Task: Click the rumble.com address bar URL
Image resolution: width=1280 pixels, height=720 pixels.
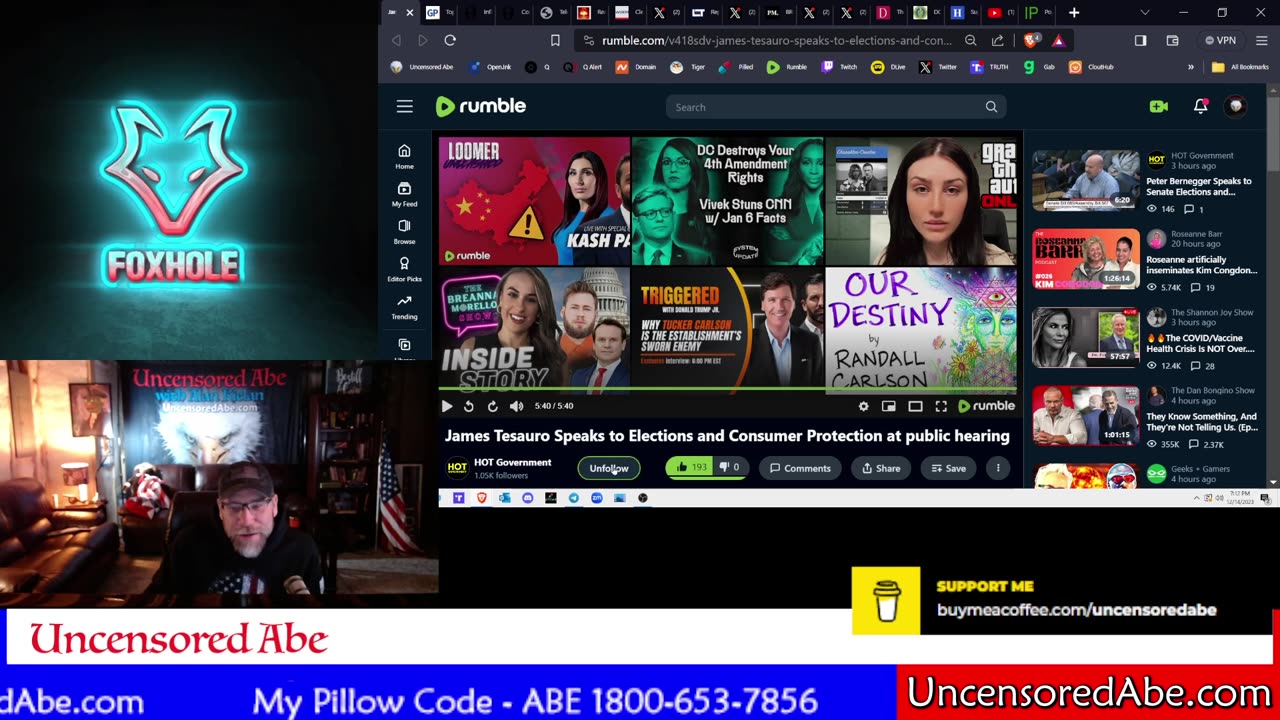Action: point(776,40)
